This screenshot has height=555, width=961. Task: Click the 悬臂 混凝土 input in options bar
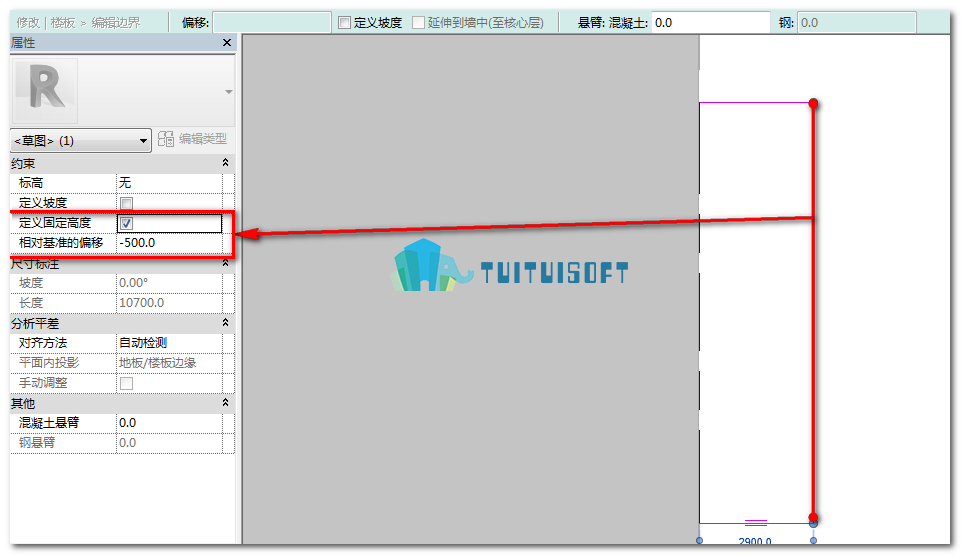710,23
